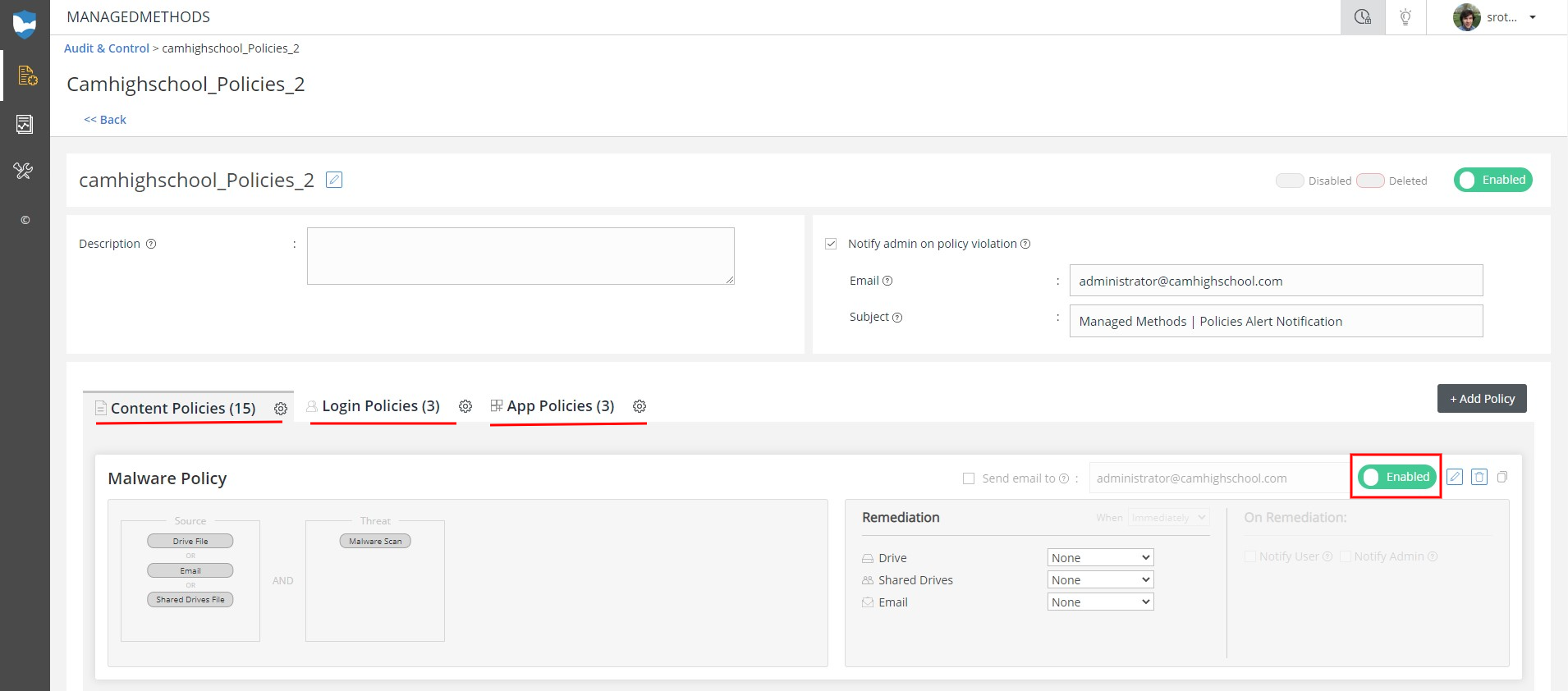
Task: Click into the Description text area
Action: point(520,256)
